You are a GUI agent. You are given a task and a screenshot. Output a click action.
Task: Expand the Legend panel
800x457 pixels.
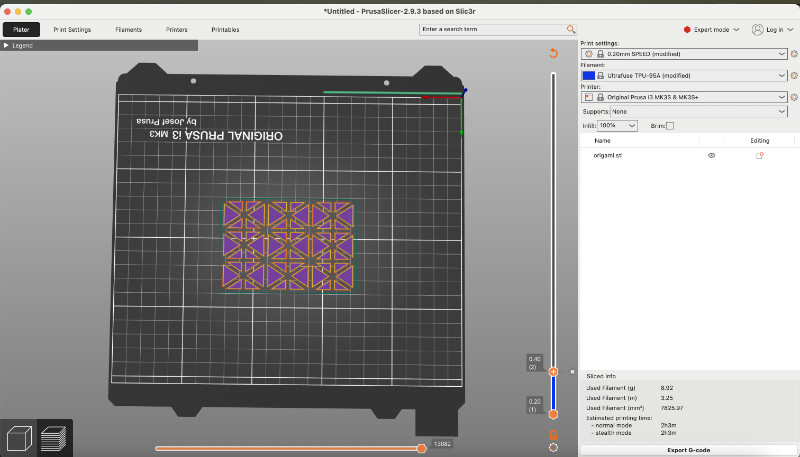(x=7, y=46)
